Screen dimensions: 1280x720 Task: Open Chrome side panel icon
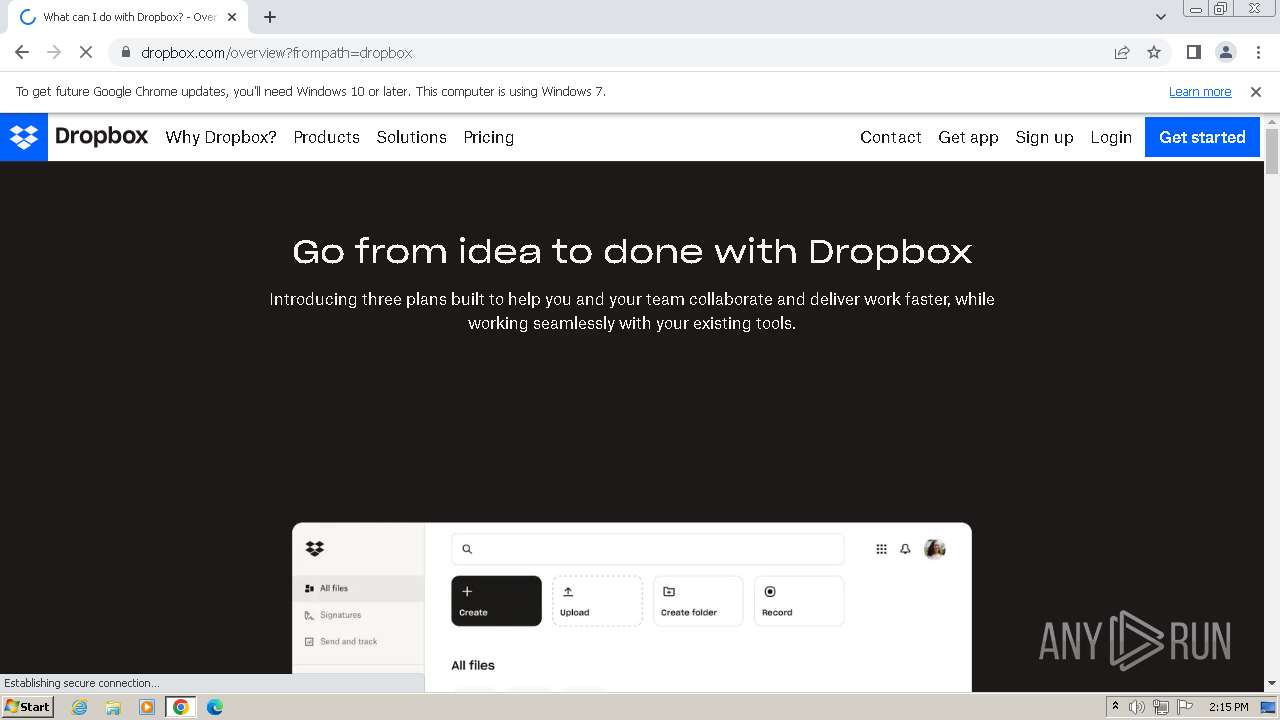[1193, 53]
